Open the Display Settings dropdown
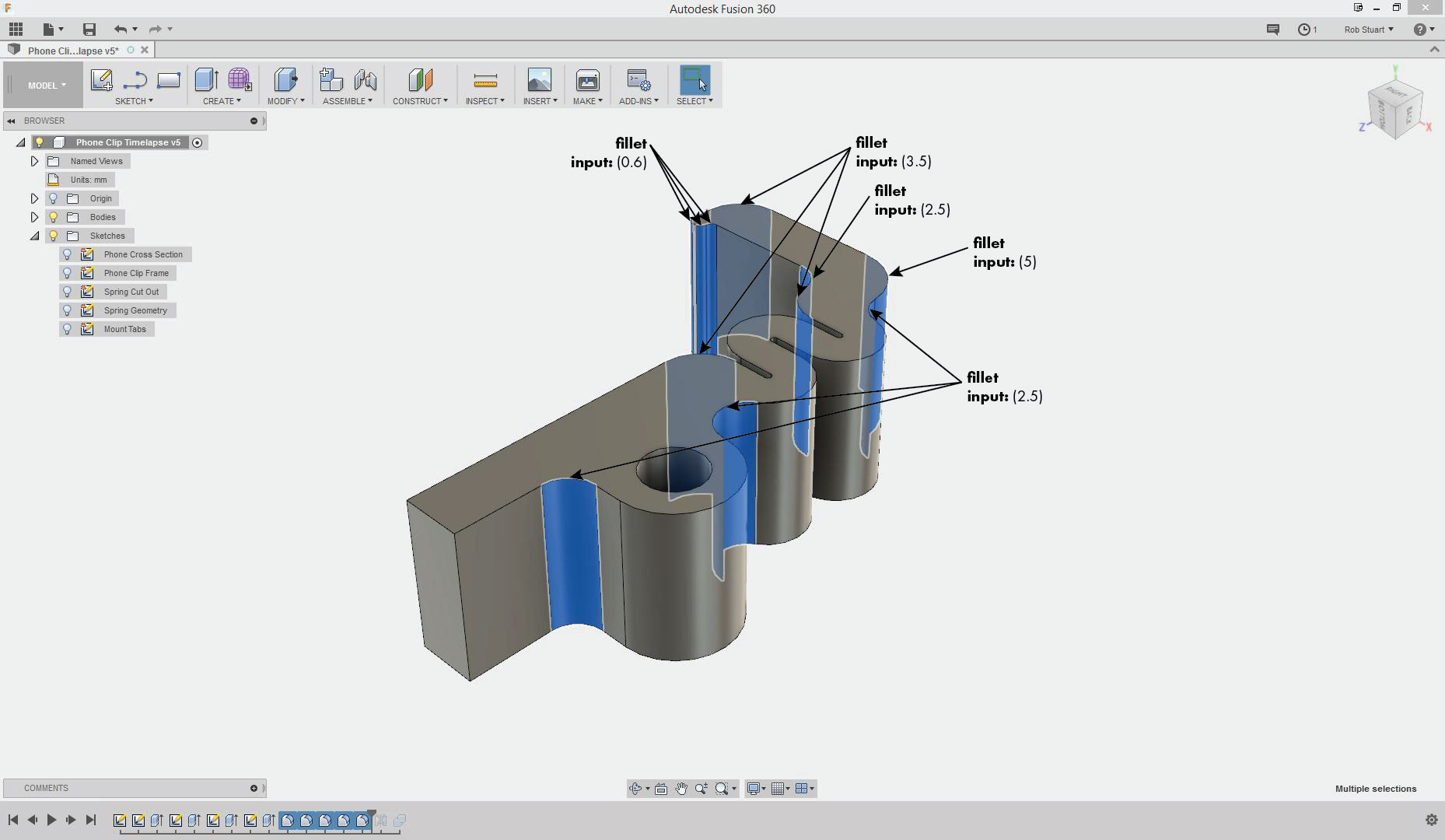 tap(756, 789)
